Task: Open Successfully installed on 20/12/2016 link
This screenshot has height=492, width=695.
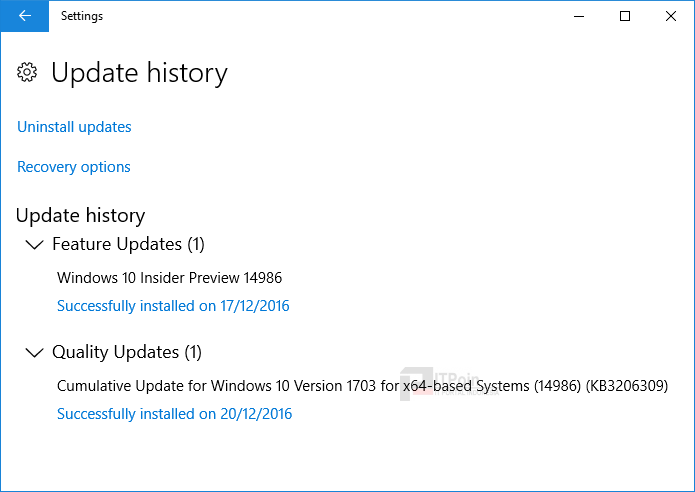Action: click(x=175, y=414)
